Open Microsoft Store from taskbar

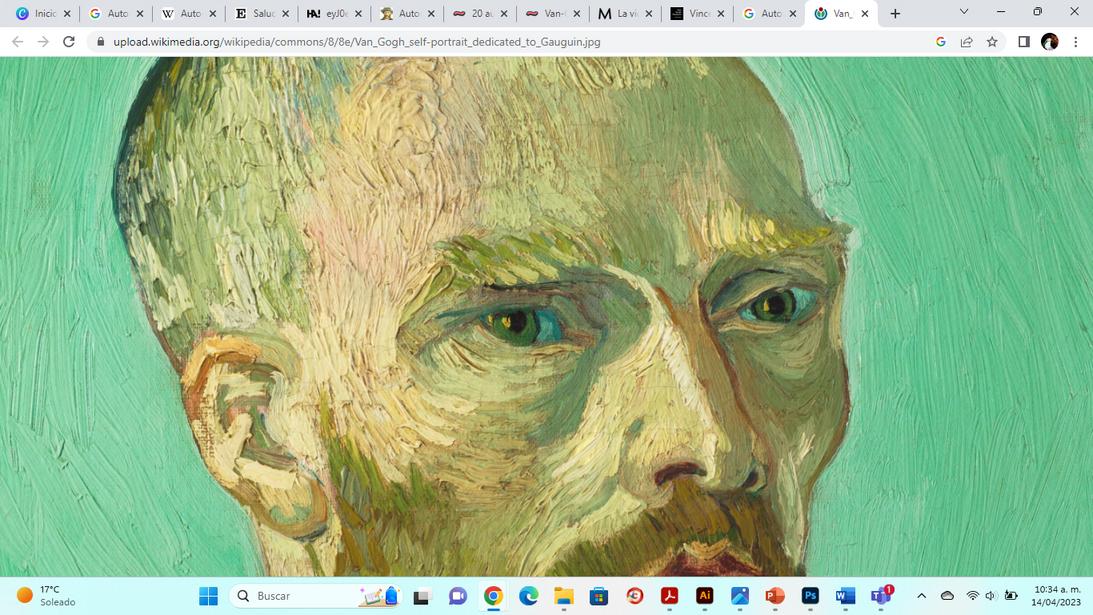(599, 596)
